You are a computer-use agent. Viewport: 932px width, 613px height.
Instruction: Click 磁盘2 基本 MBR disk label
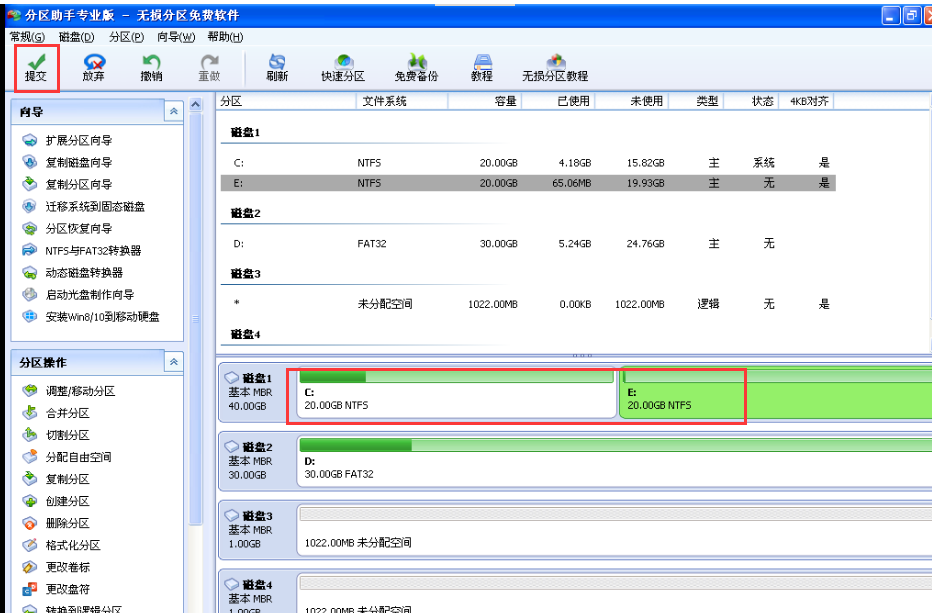point(250,461)
